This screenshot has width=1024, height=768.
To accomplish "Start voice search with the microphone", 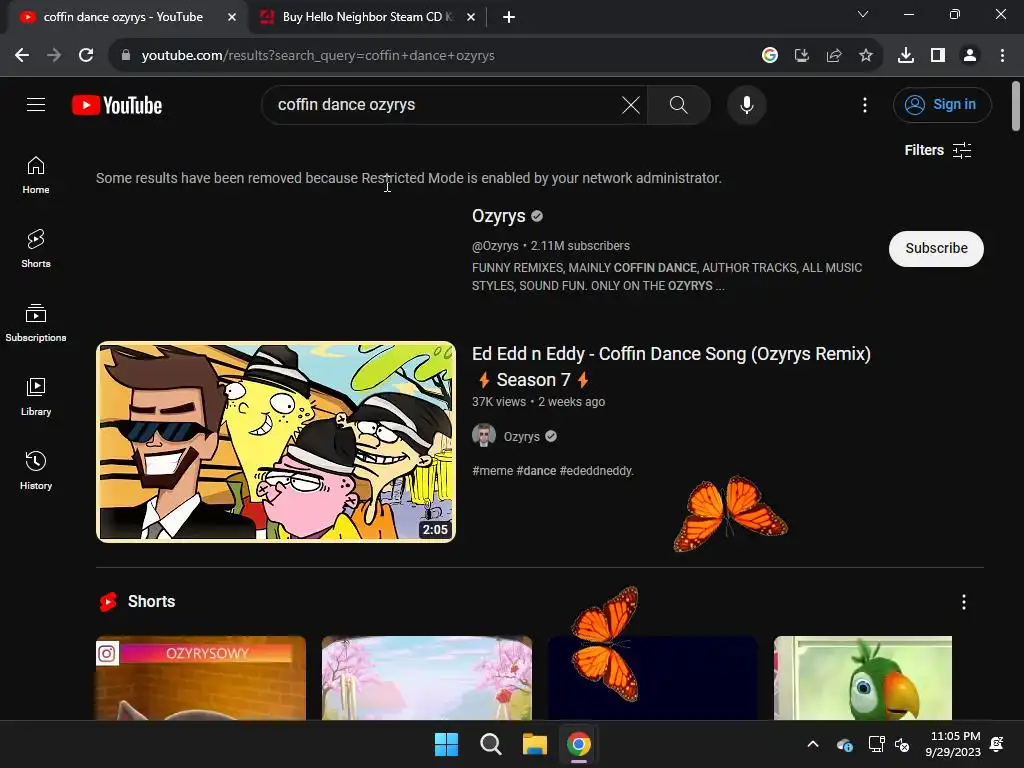I will 746,105.
